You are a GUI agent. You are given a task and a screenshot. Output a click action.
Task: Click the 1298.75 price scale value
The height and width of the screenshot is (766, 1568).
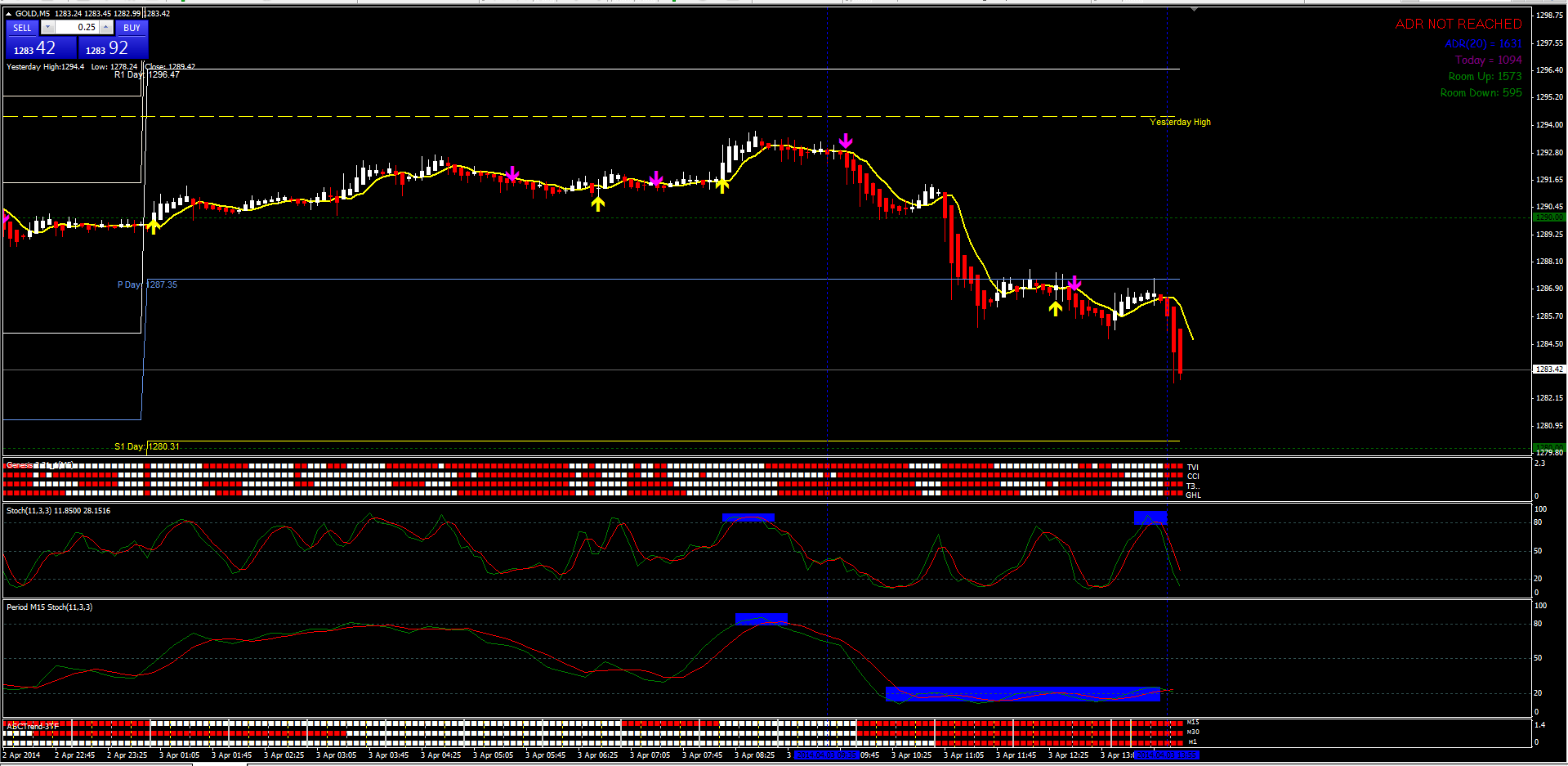pos(1549,16)
